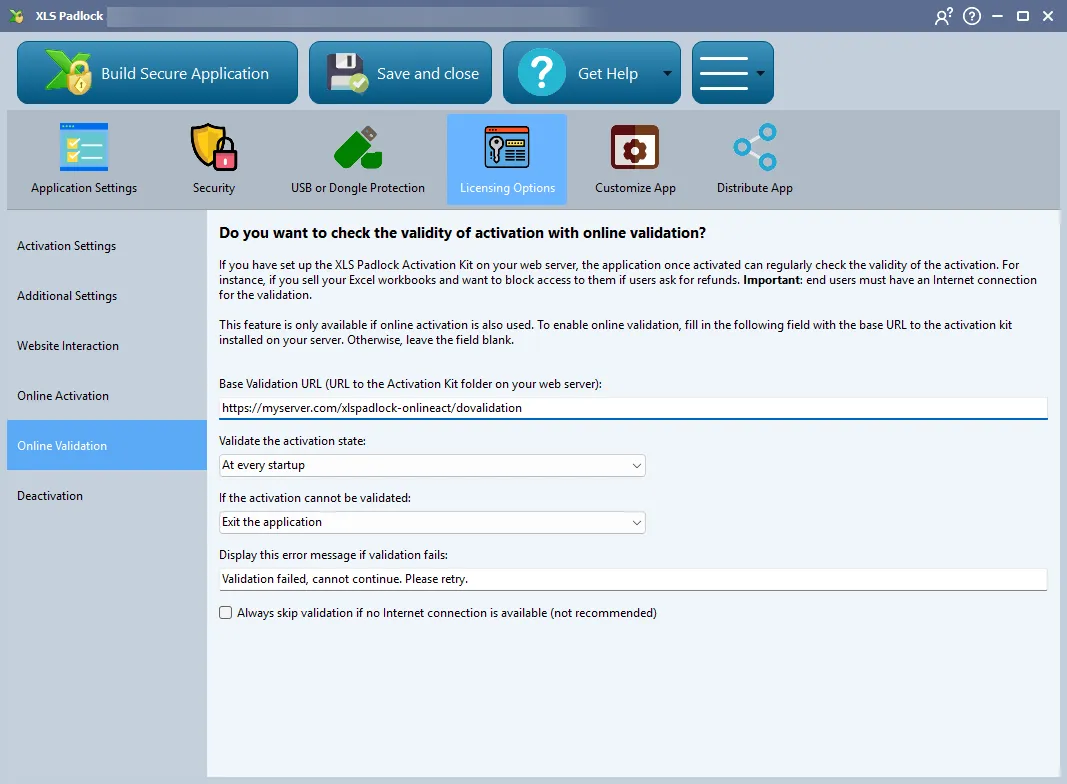Click the XLS Padlock app logo in title bar
Screen dimensions: 1067x784
click(16, 16)
